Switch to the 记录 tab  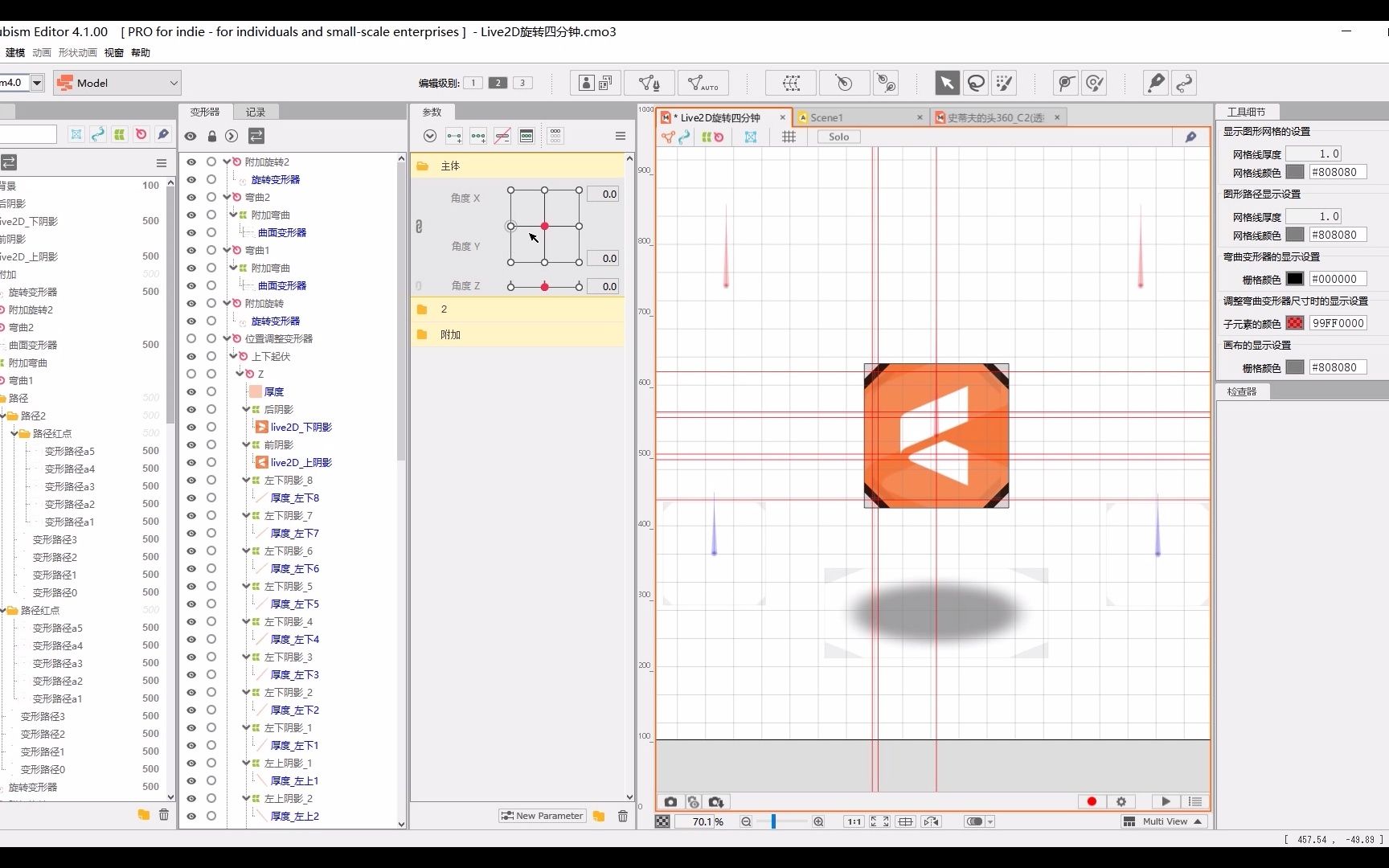coord(256,112)
